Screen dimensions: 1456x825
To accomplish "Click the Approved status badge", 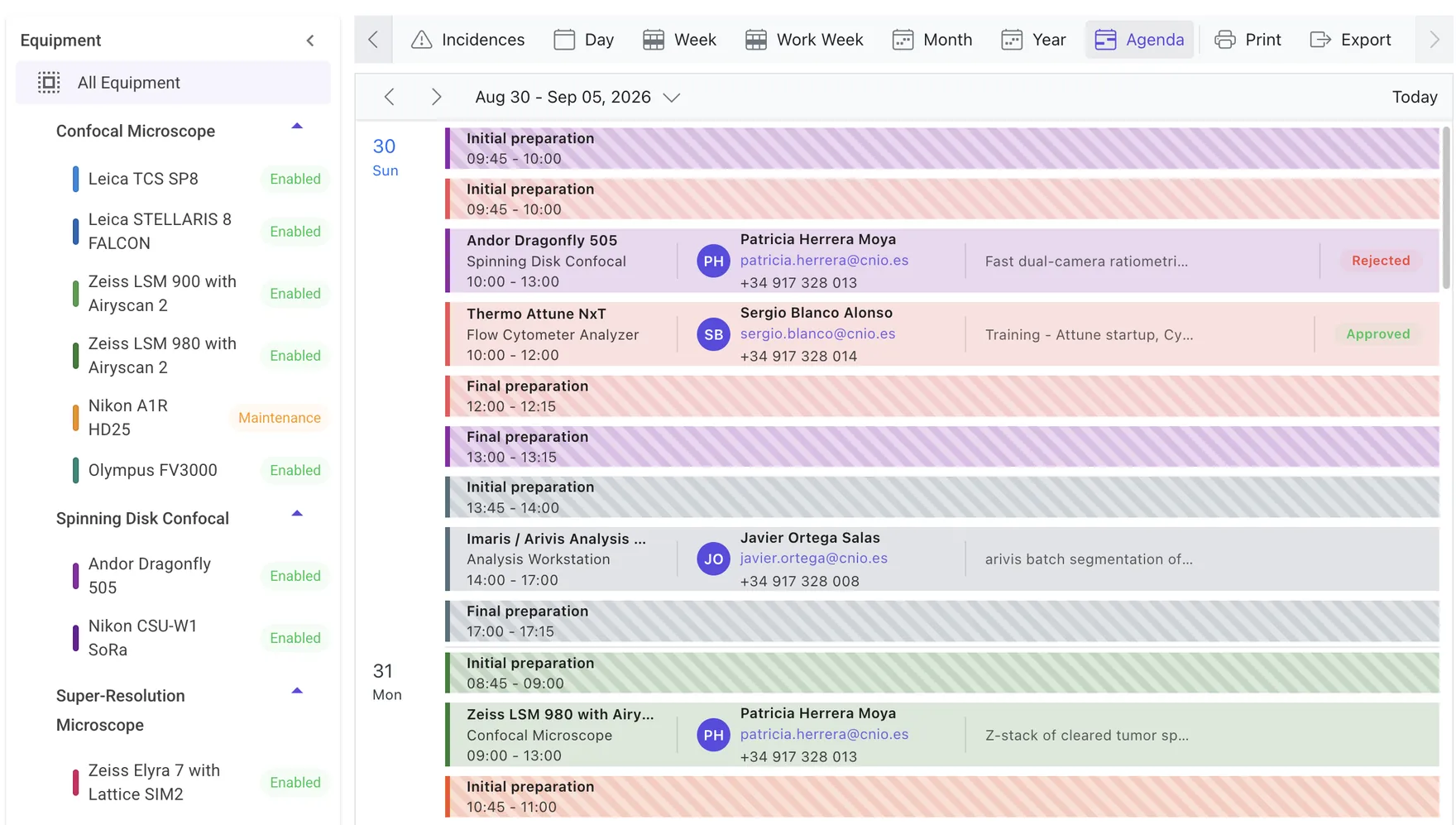I will click(x=1378, y=334).
